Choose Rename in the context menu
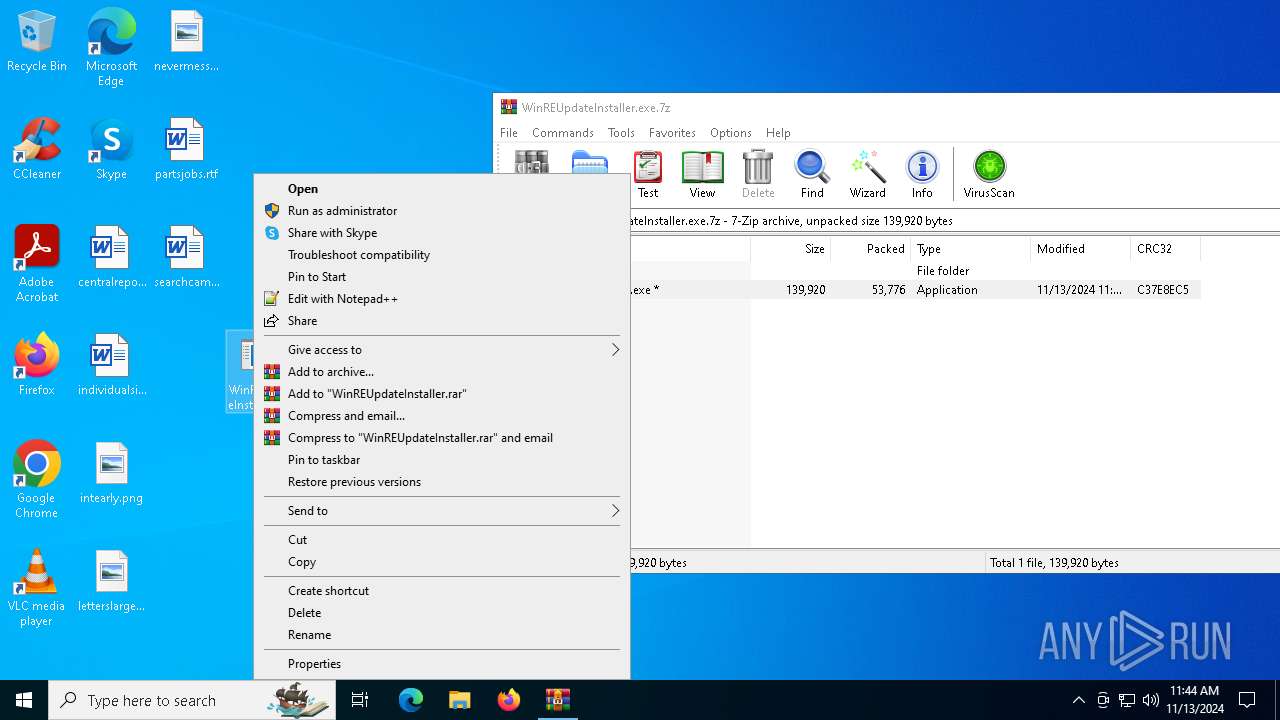 coord(442,635)
